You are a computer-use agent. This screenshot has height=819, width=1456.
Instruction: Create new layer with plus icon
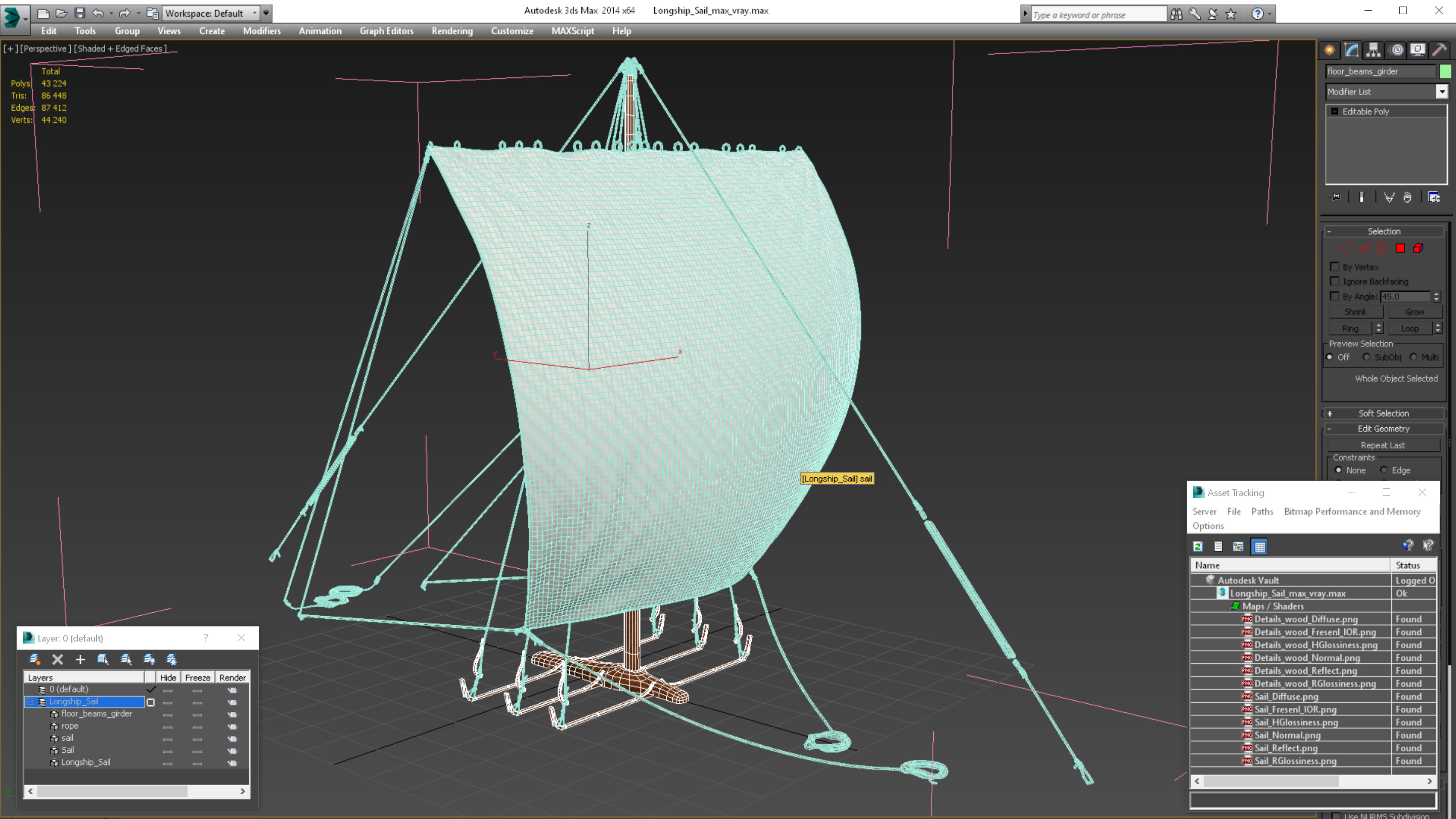coord(80,659)
